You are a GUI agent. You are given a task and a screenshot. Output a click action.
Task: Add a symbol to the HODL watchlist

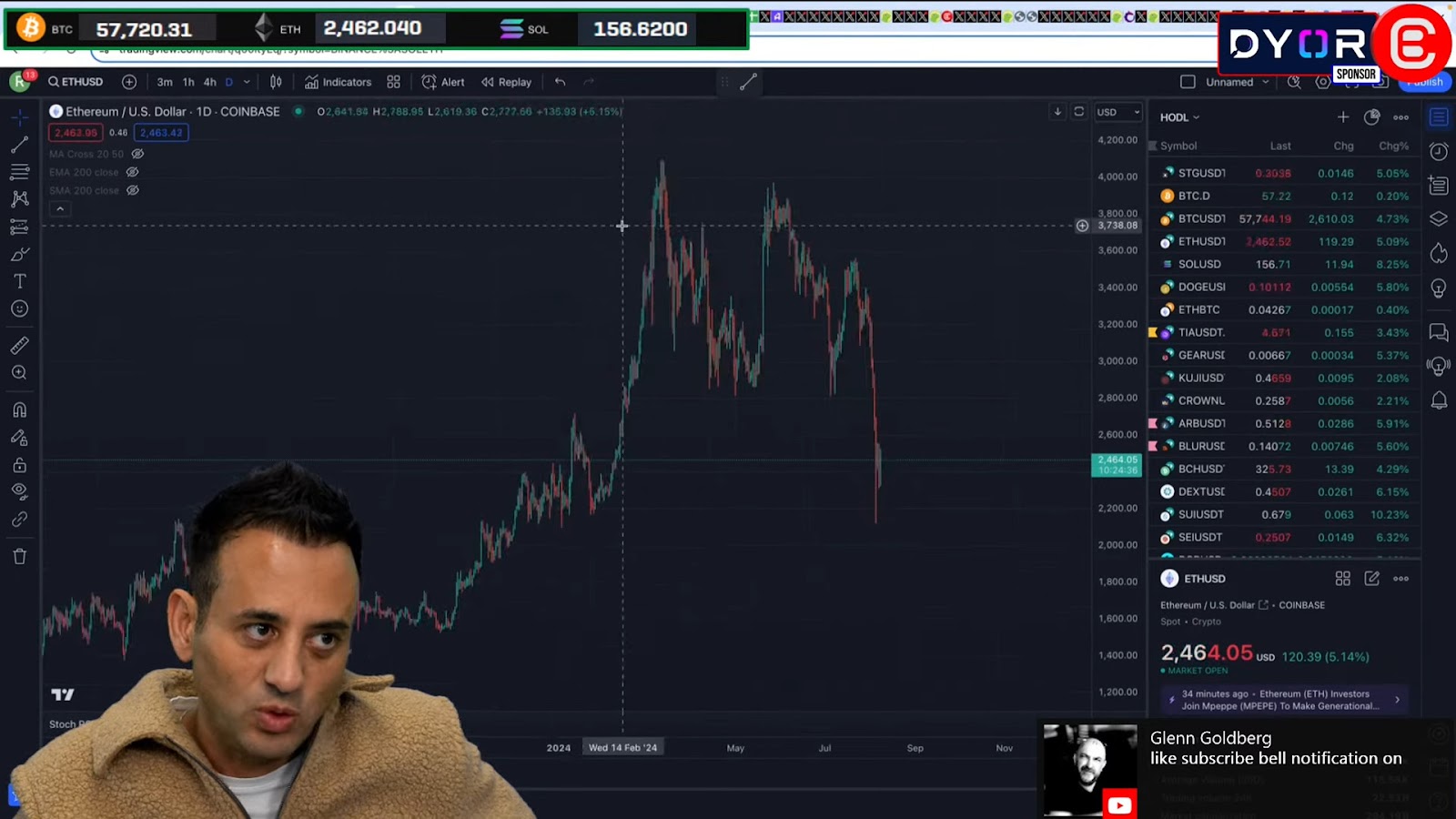1342,116
